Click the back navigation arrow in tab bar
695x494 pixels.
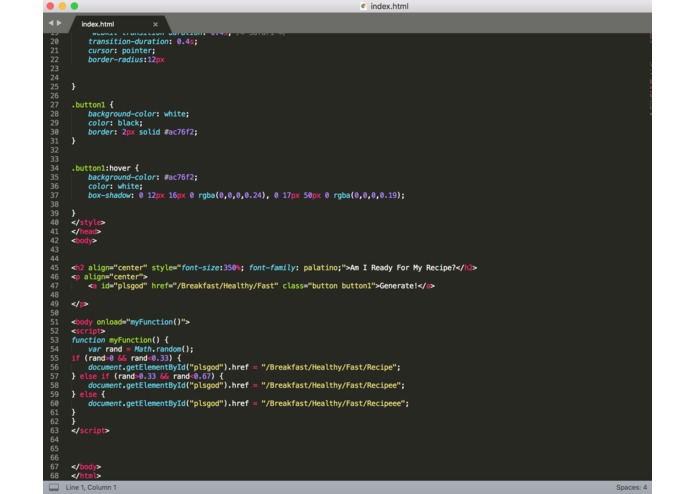click(x=51, y=23)
